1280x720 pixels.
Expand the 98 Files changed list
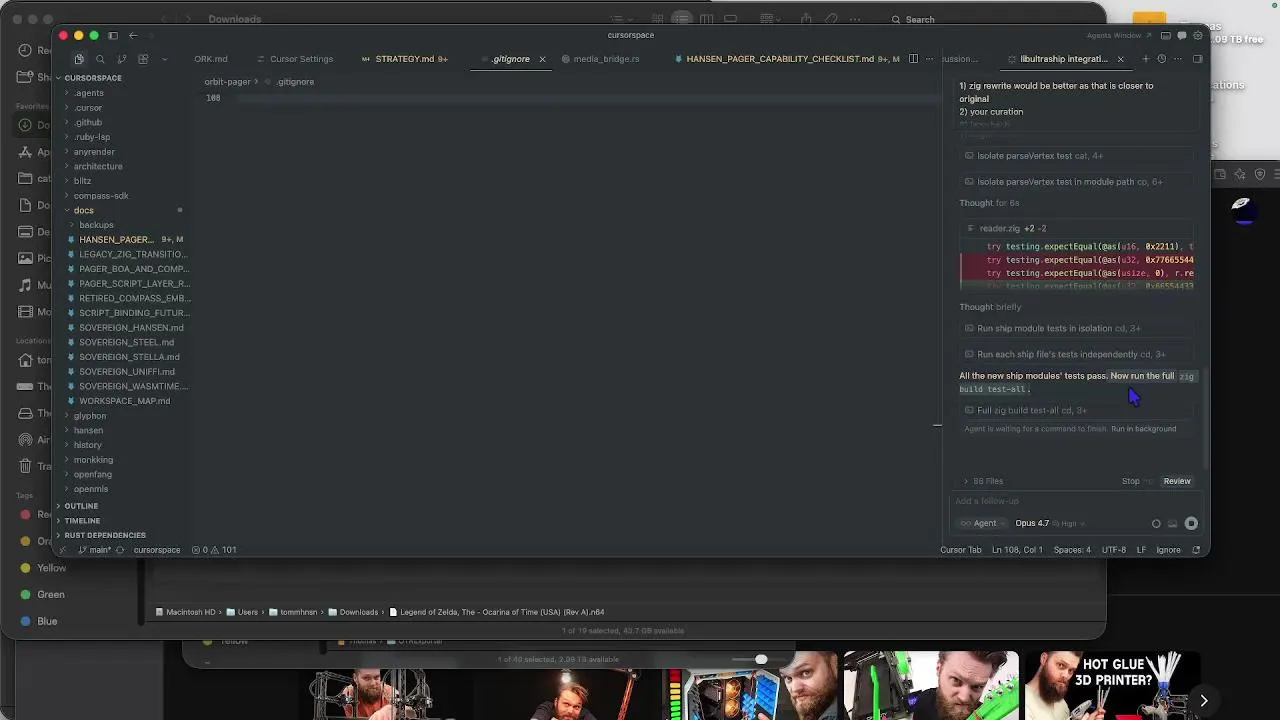[984, 481]
